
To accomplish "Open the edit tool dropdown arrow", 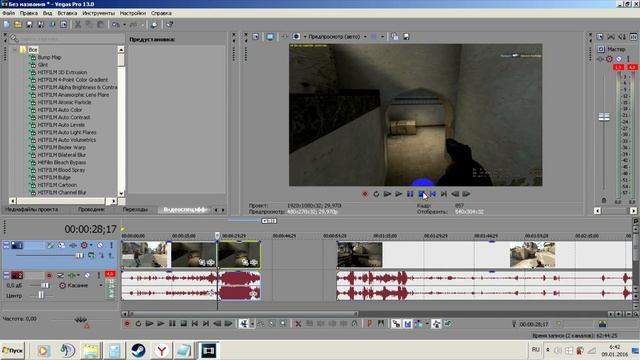I will (252, 324).
